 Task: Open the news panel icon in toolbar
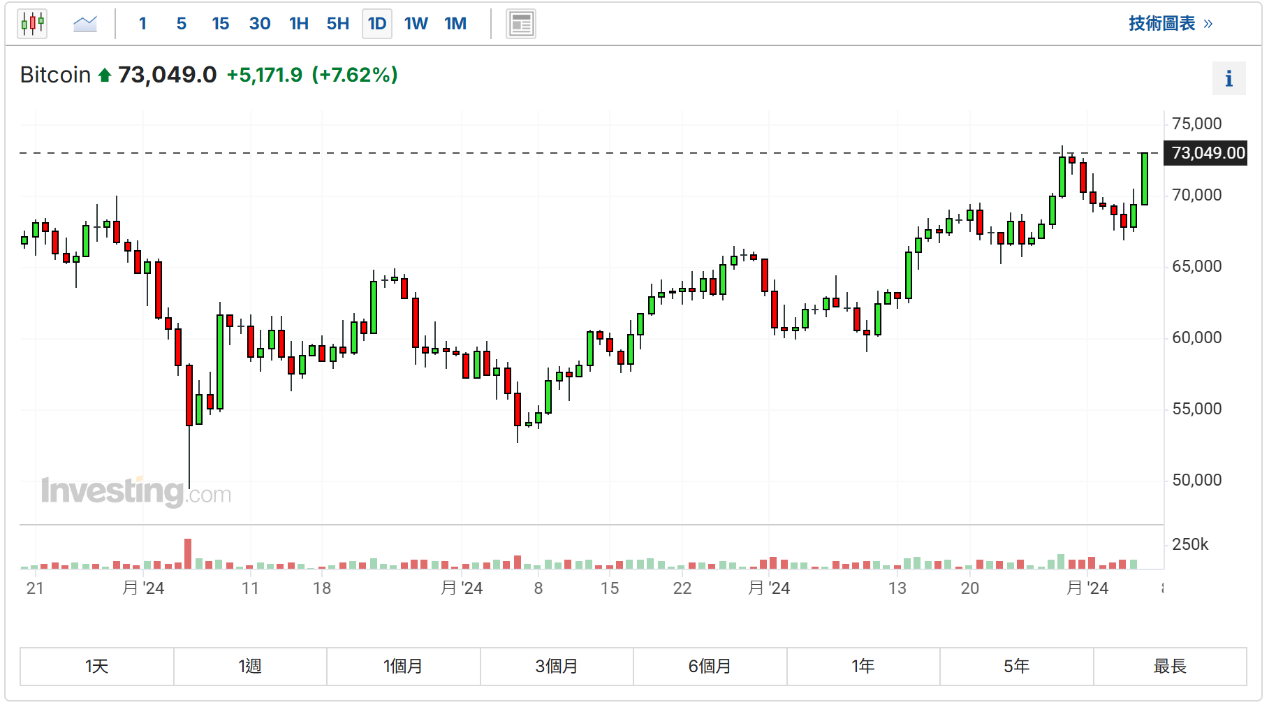[x=520, y=23]
